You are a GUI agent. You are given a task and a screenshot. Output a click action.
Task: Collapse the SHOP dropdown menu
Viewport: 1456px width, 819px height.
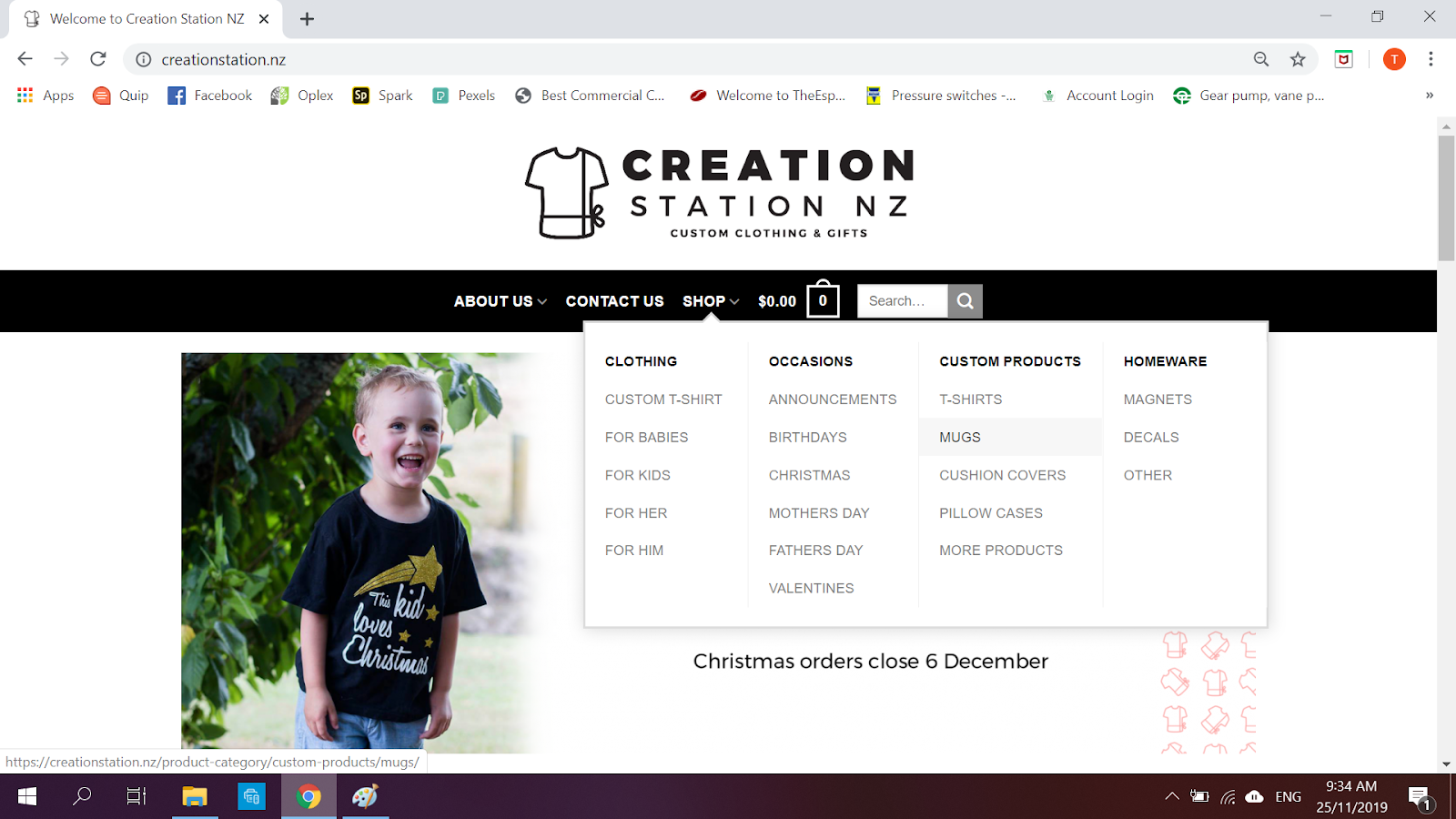tap(711, 301)
